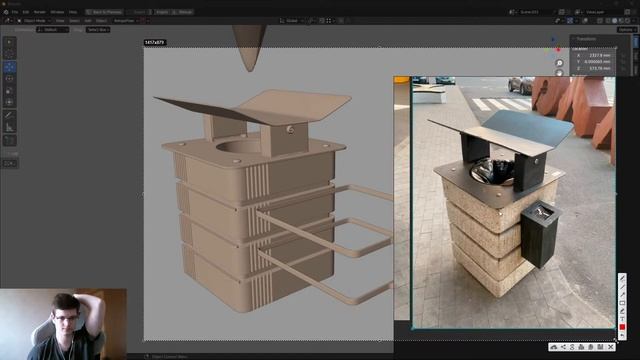This screenshot has width=640, height=360.
Task: Pick the screenshot Marker tool
Action: pyautogui.click(x=622, y=311)
